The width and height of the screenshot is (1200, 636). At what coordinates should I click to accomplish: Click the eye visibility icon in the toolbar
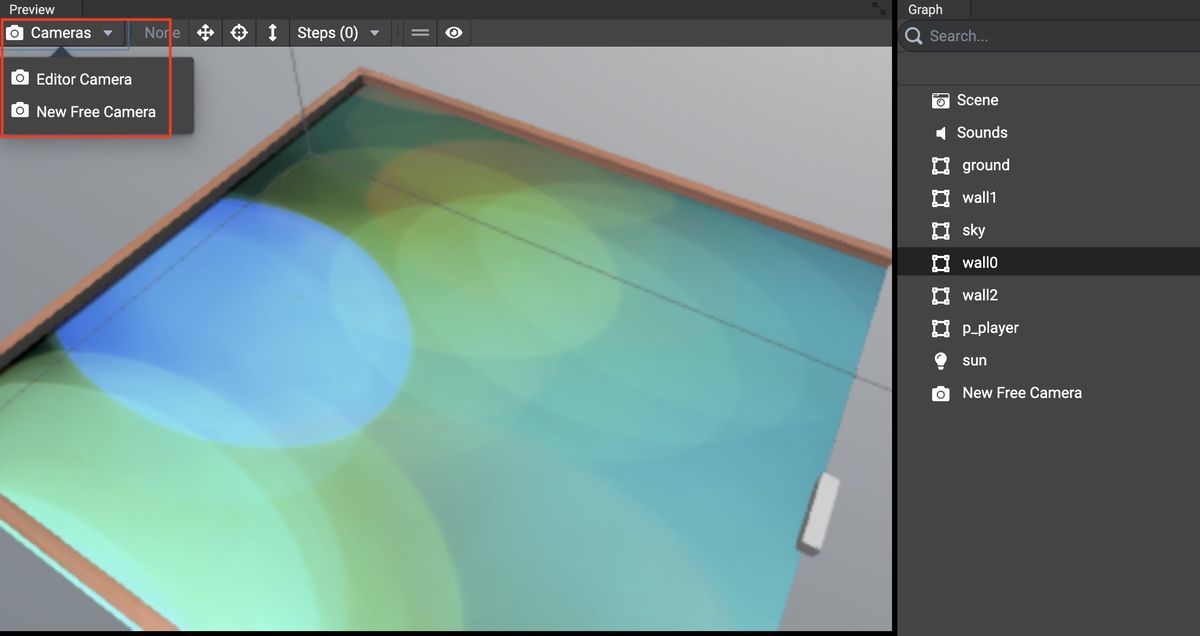click(x=454, y=32)
